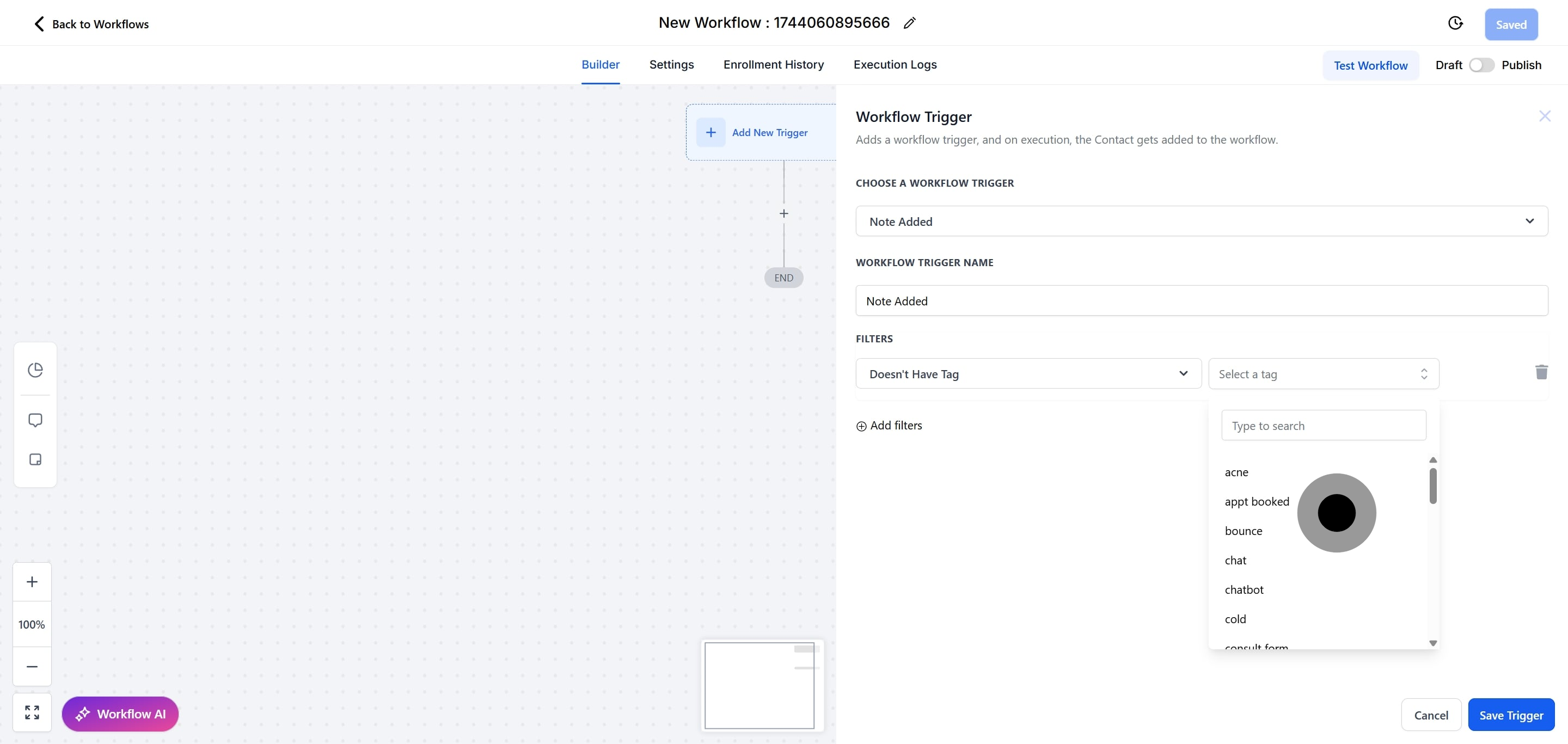Zoom out with the minus icon
This screenshot has height=744, width=1568.
point(32,667)
